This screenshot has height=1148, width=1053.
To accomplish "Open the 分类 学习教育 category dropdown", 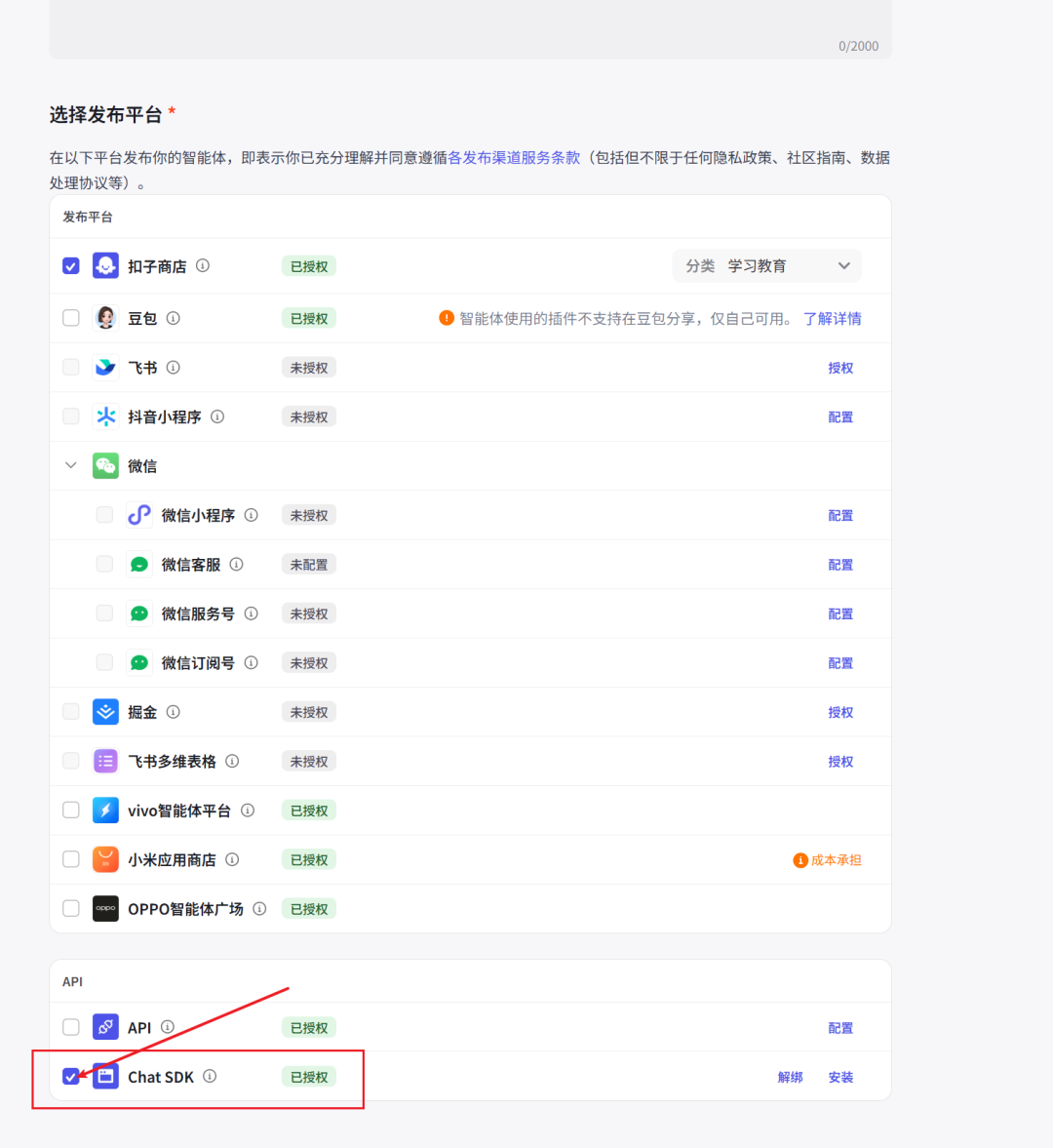I will (766, 264).
